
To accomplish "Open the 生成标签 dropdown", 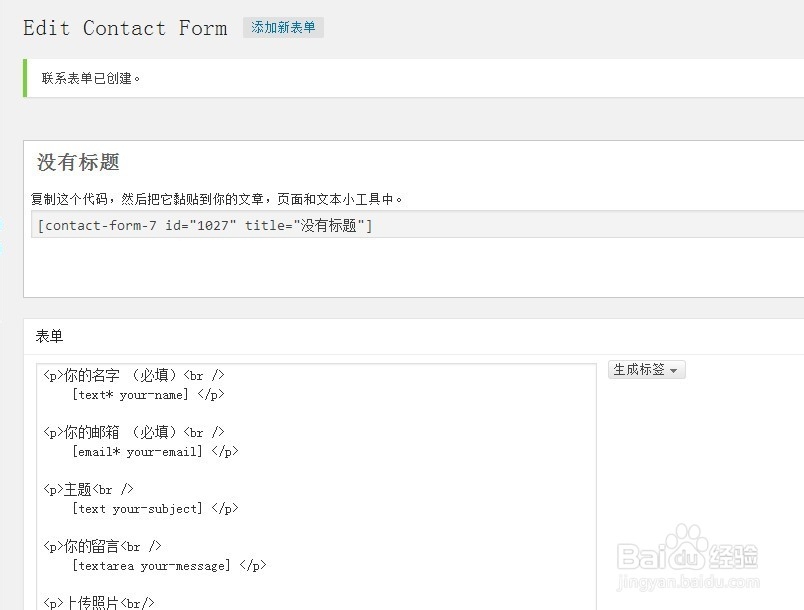I will [646, 370].
